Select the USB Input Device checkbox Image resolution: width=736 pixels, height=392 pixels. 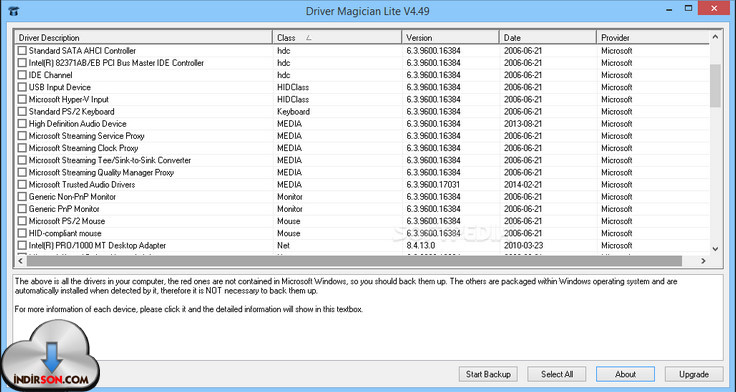coord(22,87)
